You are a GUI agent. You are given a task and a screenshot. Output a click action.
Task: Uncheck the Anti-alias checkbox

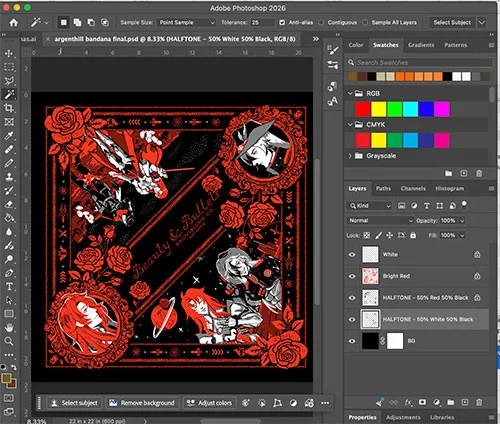point(282,23)
